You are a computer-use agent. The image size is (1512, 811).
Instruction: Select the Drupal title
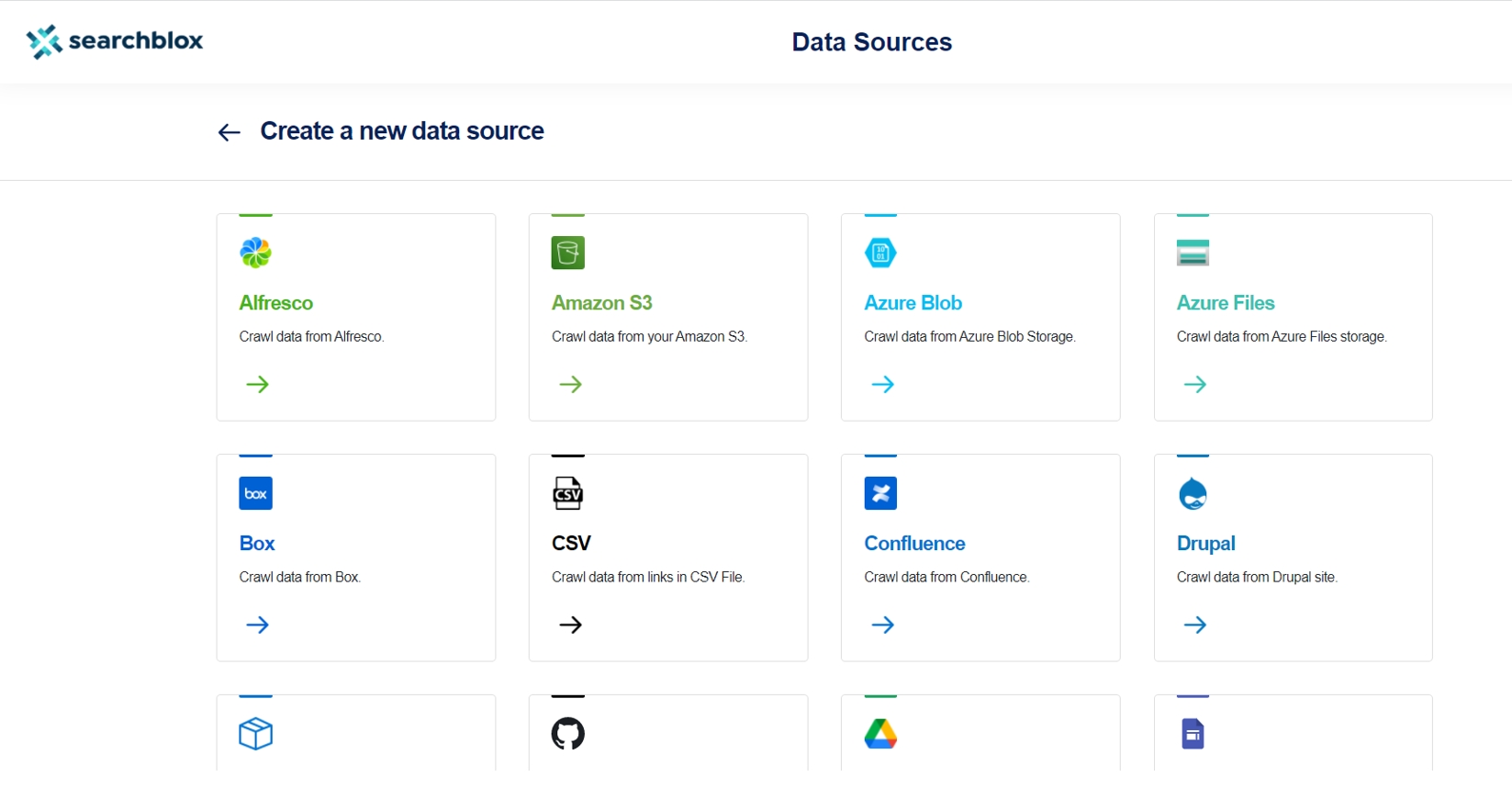(1206, 544)
